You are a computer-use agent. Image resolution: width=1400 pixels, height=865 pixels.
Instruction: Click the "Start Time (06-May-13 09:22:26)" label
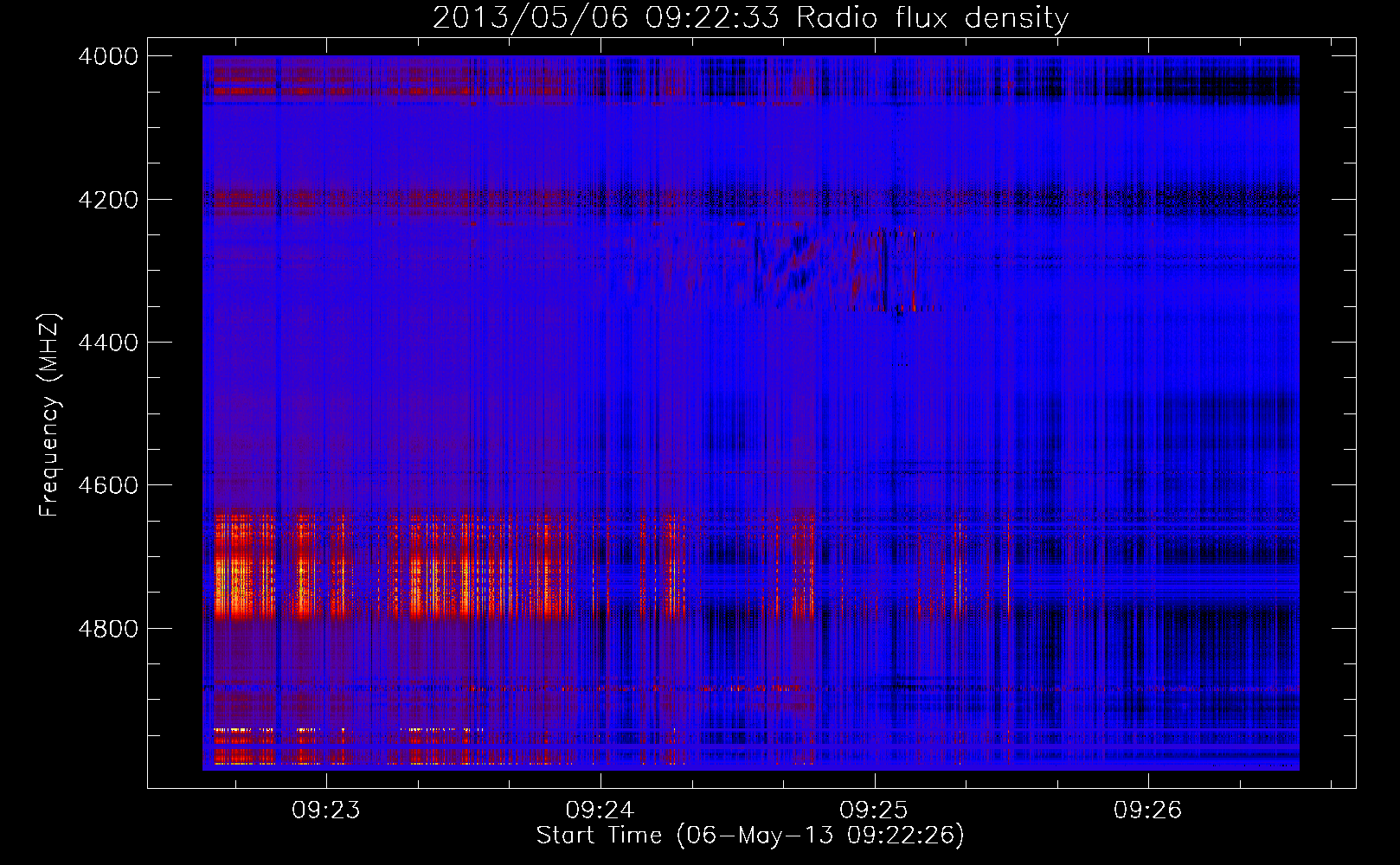pos(750,836)
